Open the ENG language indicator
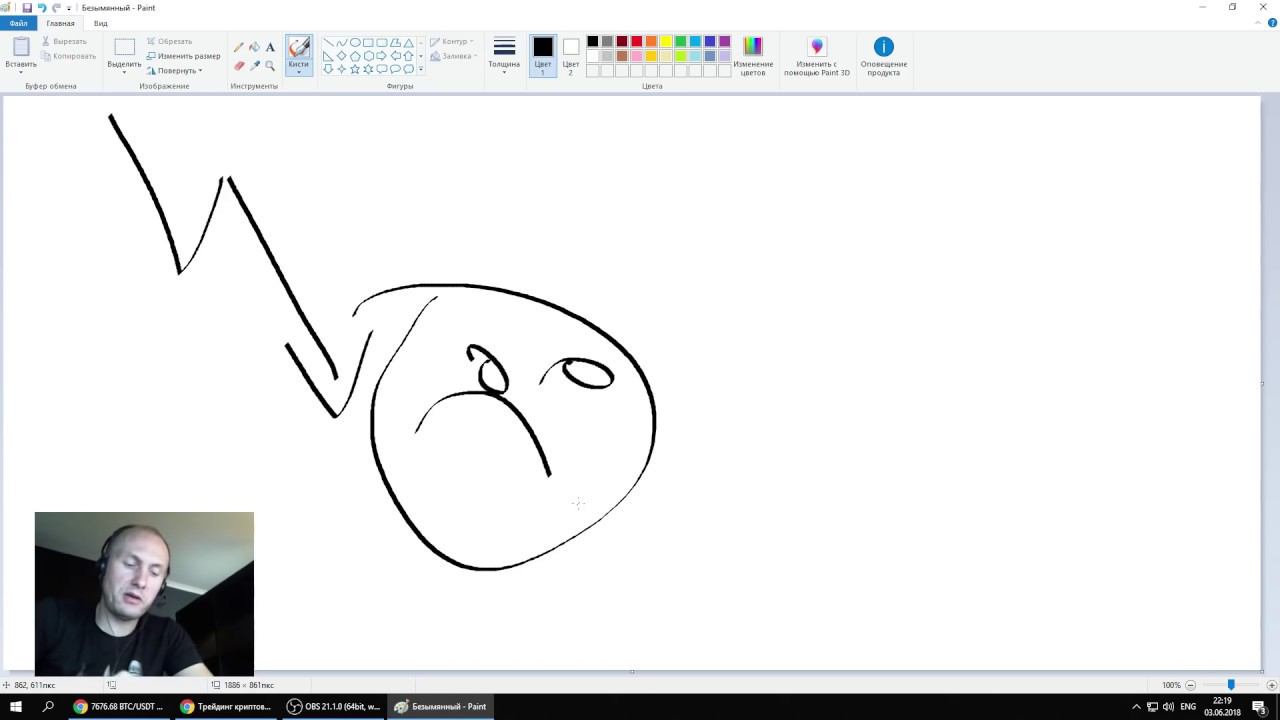Screen dimensions: 1280x720 point(1188,706)
